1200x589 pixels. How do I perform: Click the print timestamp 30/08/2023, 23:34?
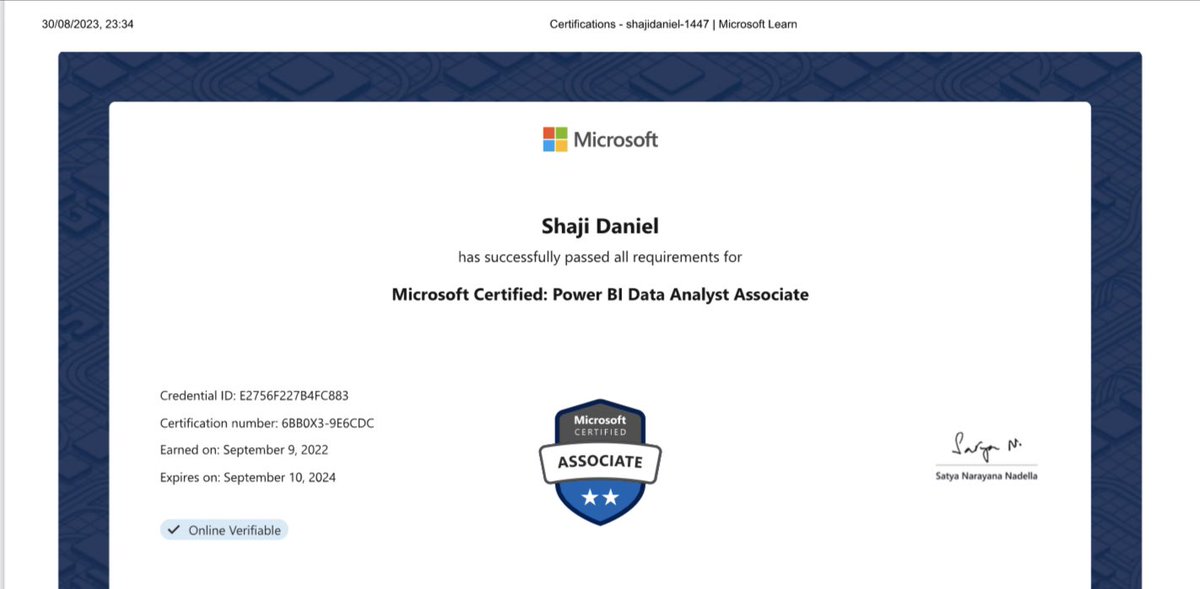point(88,24)
